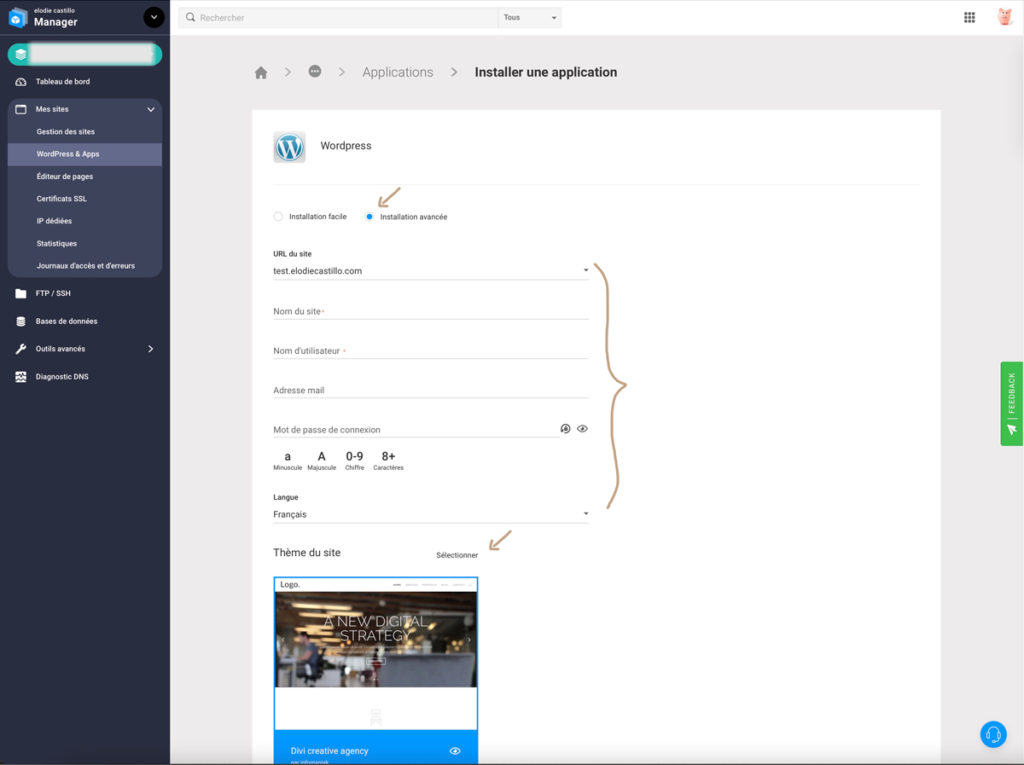Preview Divi creative agency with eye icon
The height and width of the screenshot is (765, 1024).
coord(455,751)
